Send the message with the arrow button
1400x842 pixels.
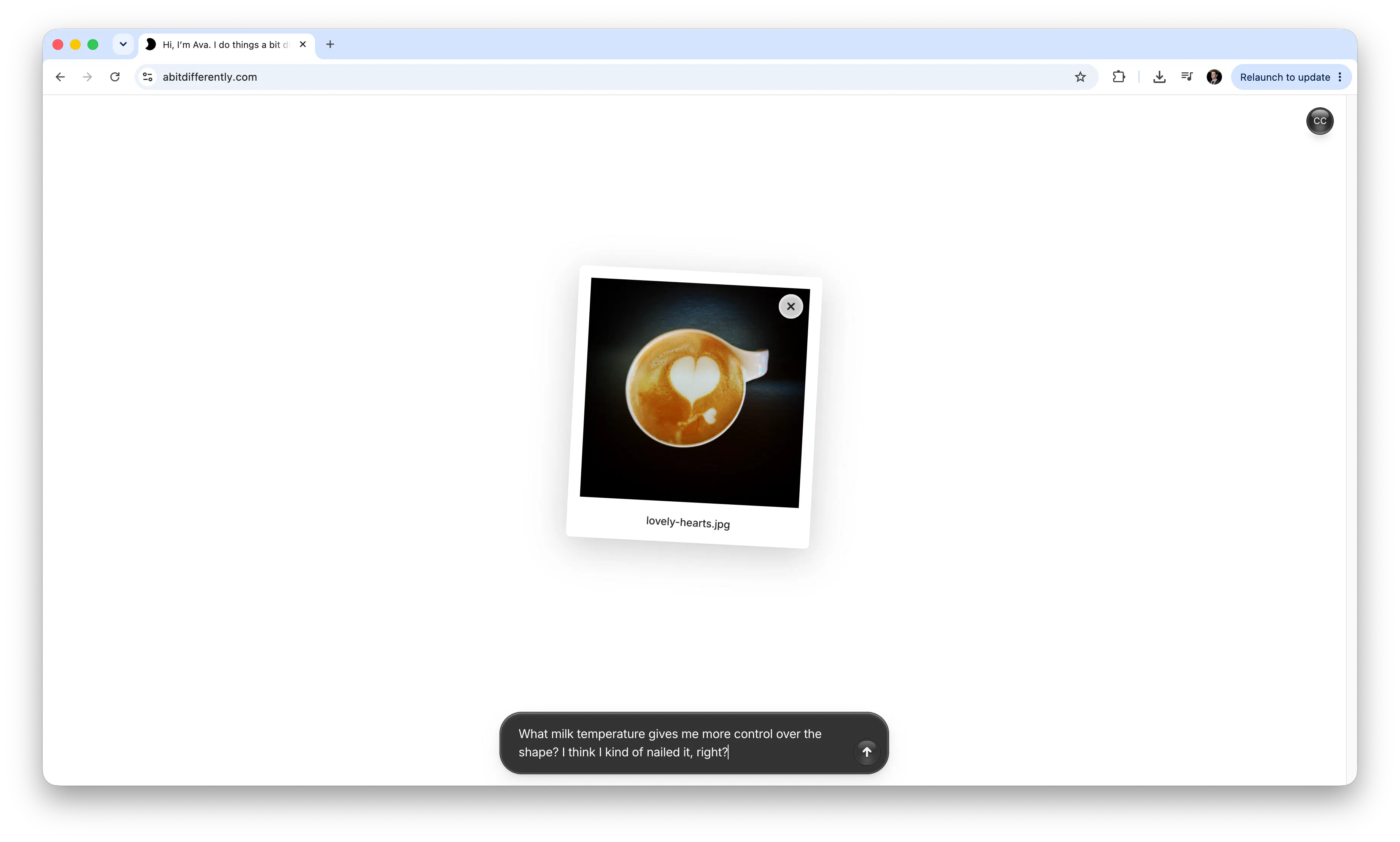(x=866, y=752)
